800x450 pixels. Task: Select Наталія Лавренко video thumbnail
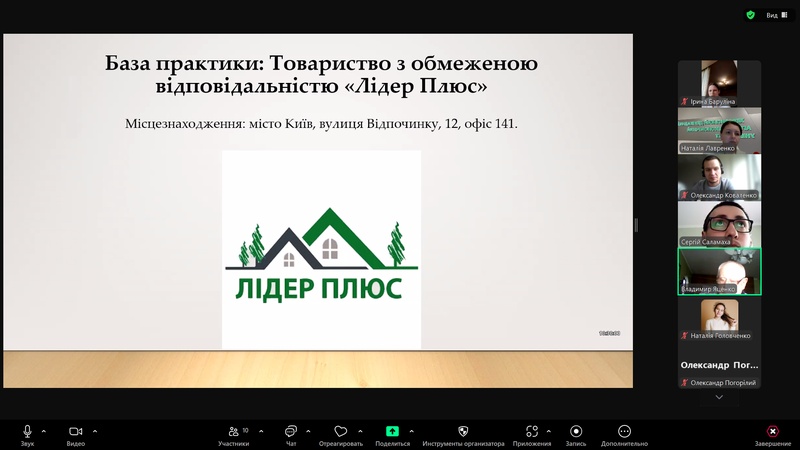click(719, 130)
